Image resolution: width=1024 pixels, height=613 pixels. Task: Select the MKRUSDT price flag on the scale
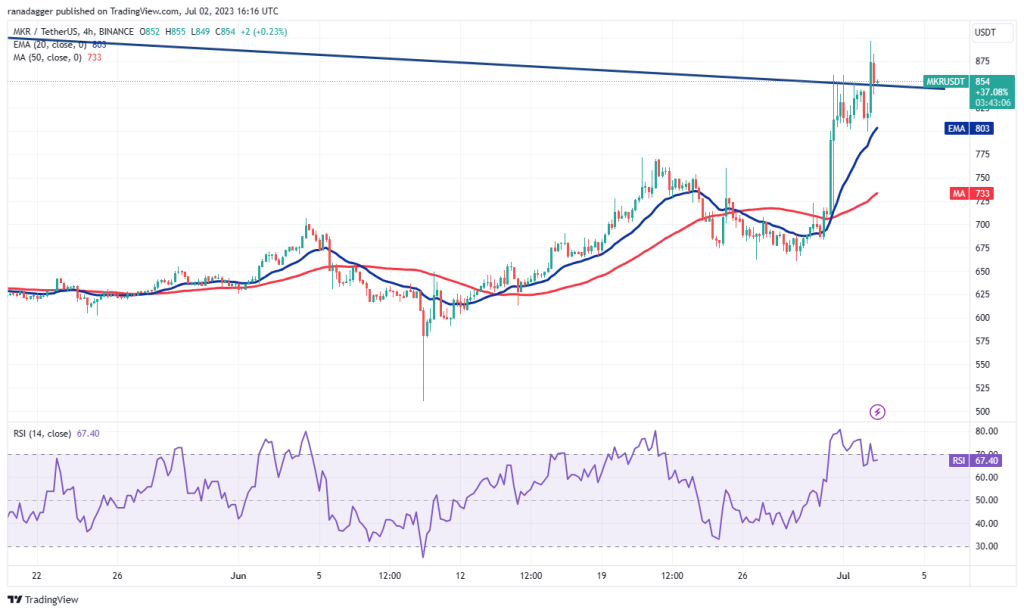click(x=947, y=82)
